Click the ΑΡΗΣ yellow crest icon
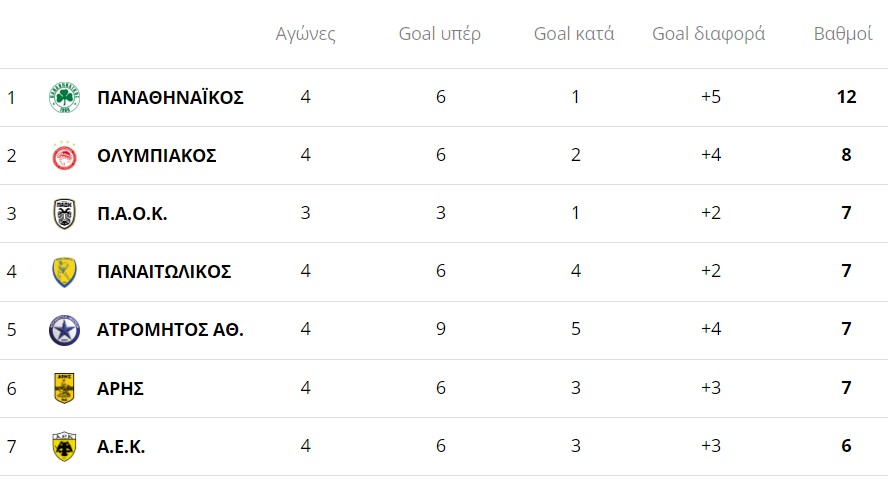 (x=64, y=388)
